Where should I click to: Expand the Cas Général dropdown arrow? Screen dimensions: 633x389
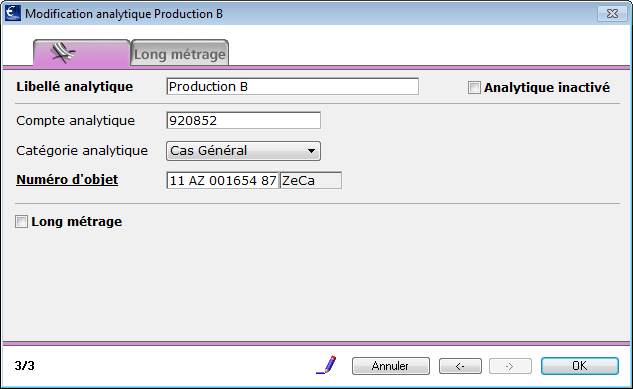(x=311, y=151)
